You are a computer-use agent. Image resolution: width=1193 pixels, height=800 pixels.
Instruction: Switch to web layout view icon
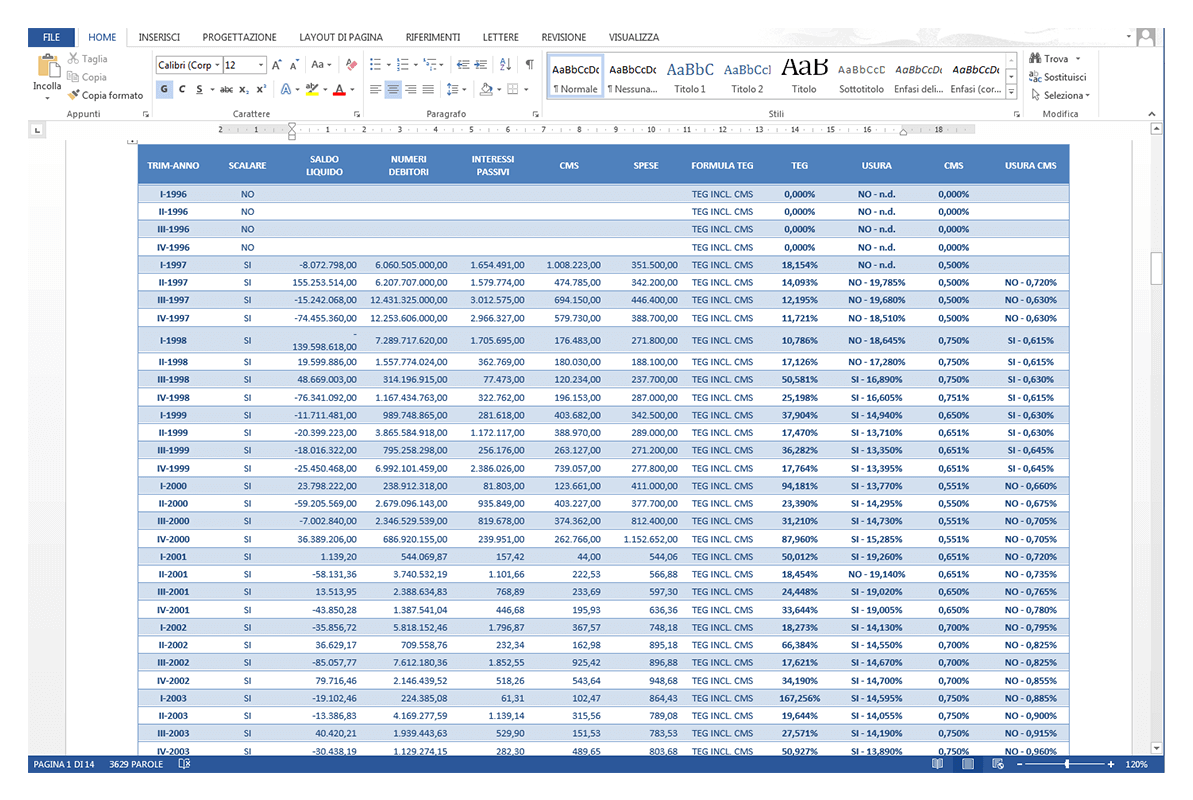(997, 764)
